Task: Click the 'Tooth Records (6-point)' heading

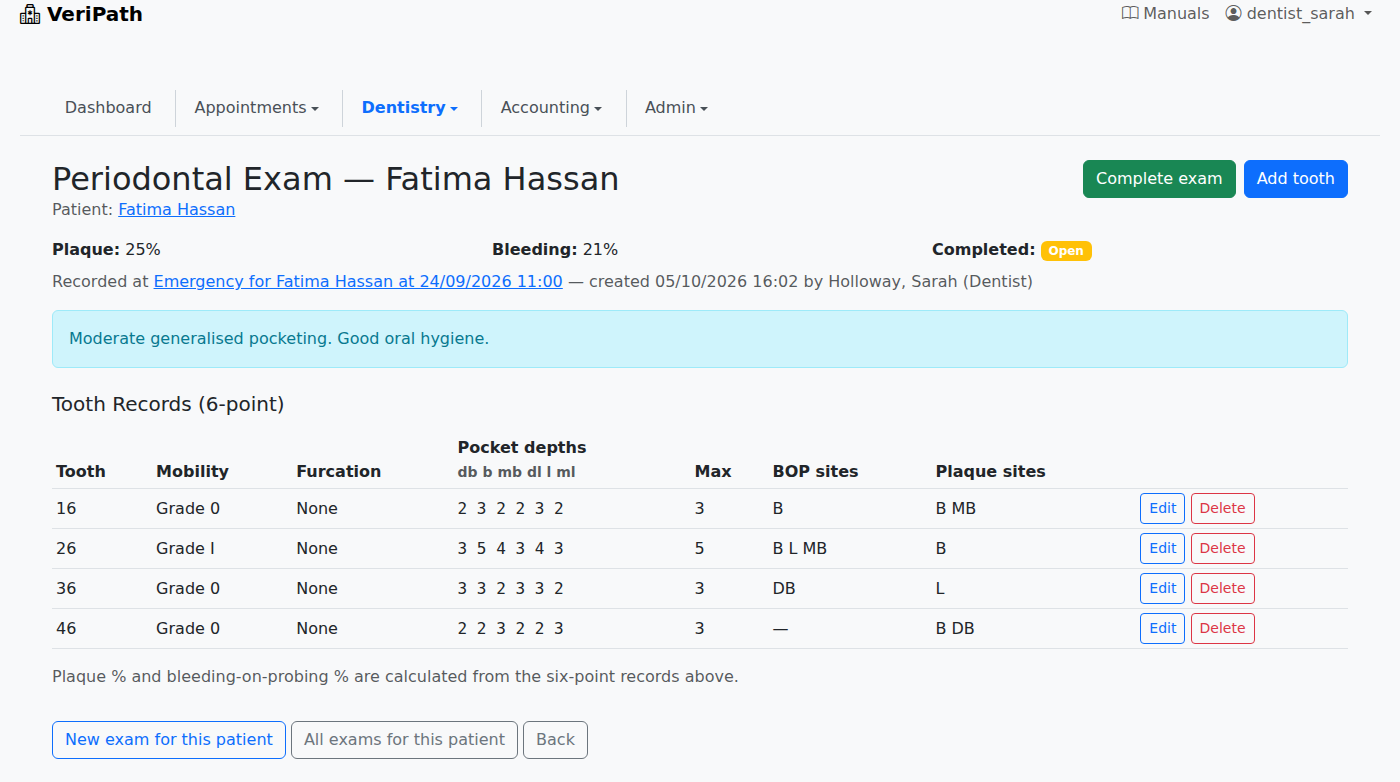Action: (168, 404)
